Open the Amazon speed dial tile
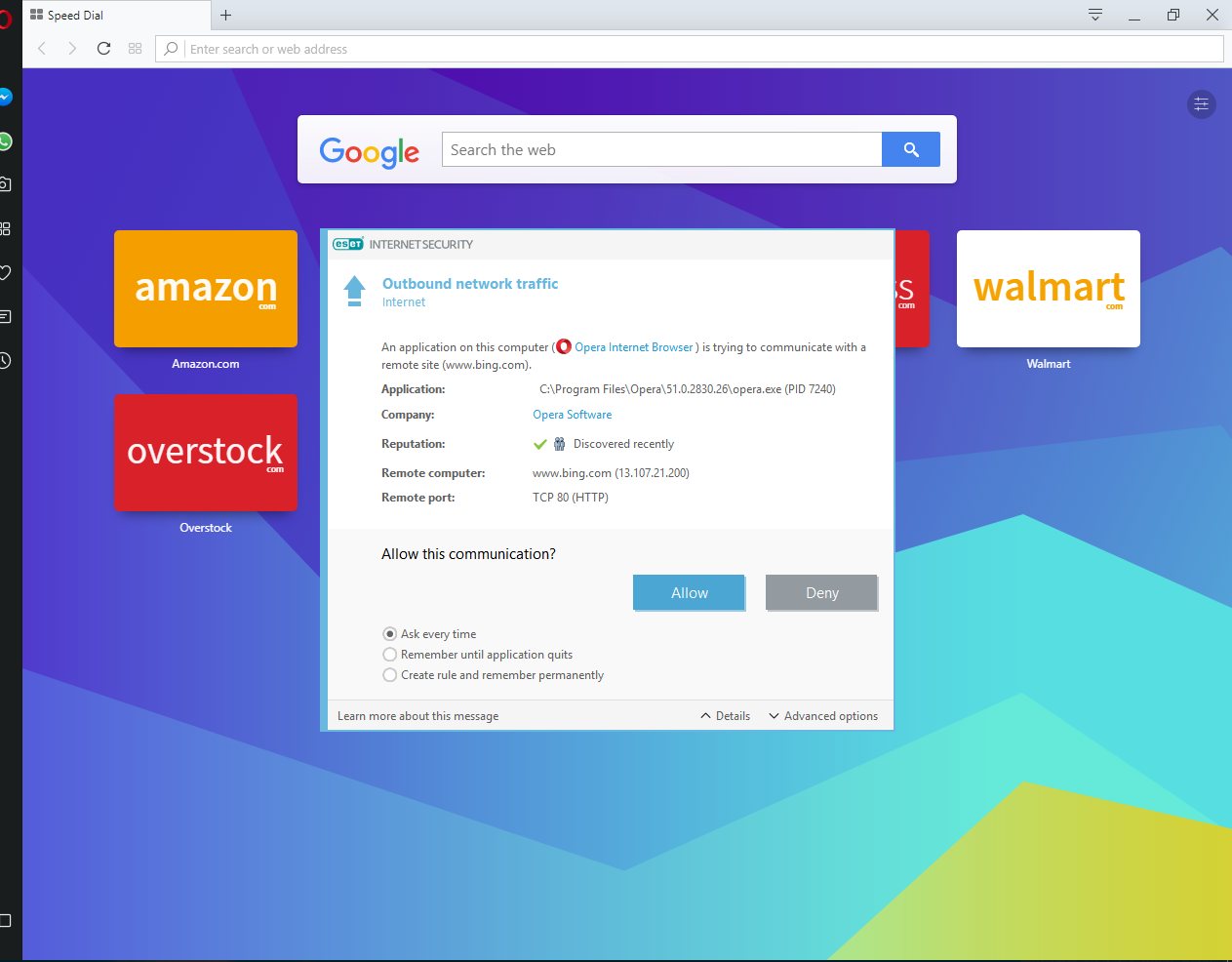This screenshot has height=962, width=1232. [206, 289]
